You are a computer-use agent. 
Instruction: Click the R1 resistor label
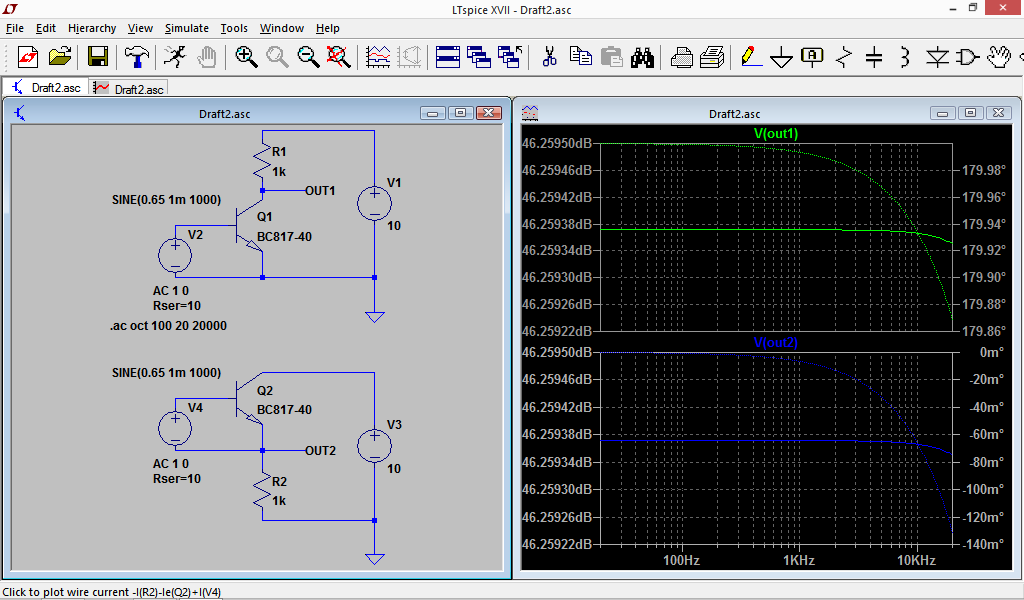(280, 151)
